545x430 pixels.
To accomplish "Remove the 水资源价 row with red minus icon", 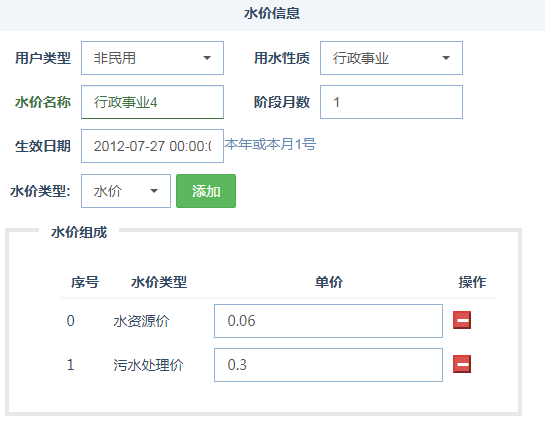I will pyautogui.click(x=462, y=320).
